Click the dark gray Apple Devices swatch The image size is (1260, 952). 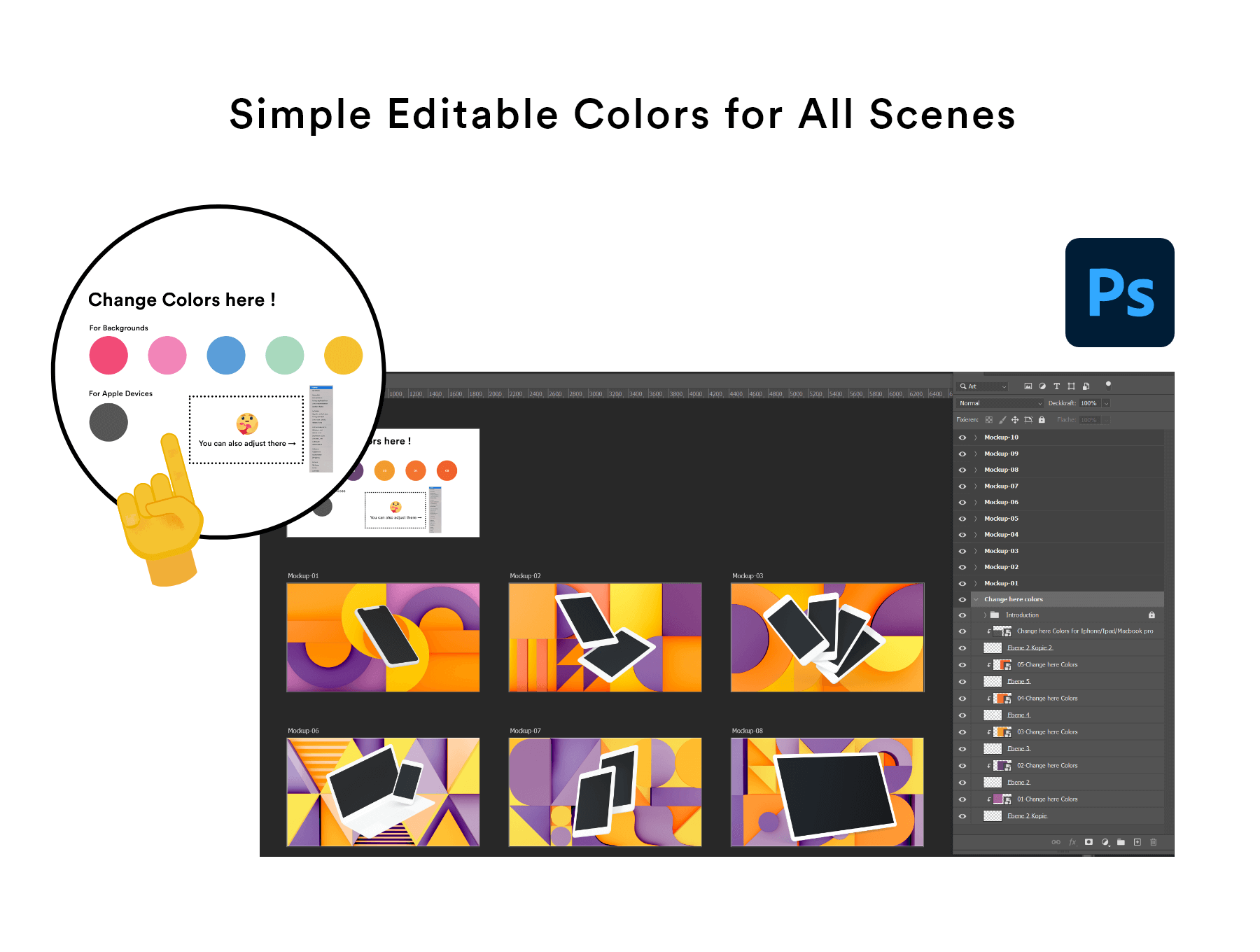(108, 422)
